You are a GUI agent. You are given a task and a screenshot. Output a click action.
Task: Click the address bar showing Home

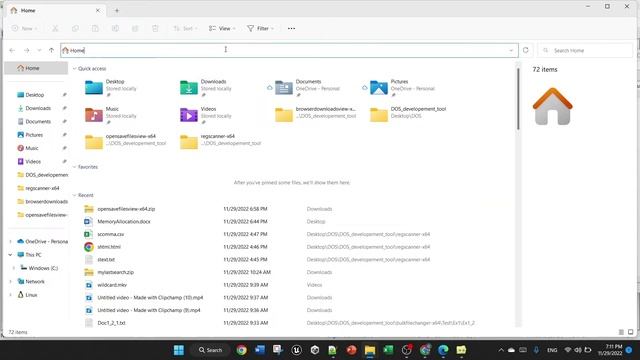289,50
